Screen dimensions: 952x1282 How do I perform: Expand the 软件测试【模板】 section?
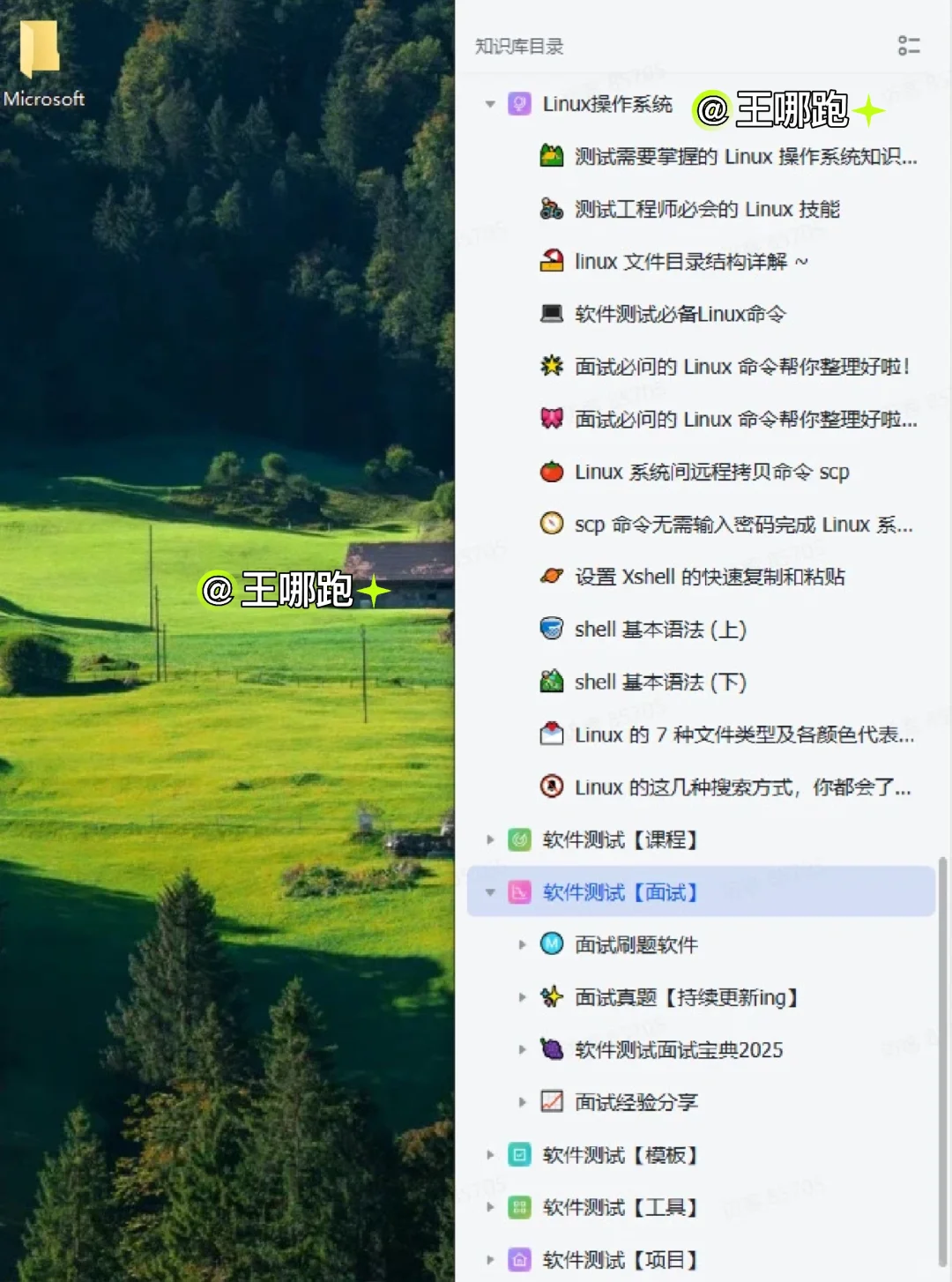click(490, 1155)
